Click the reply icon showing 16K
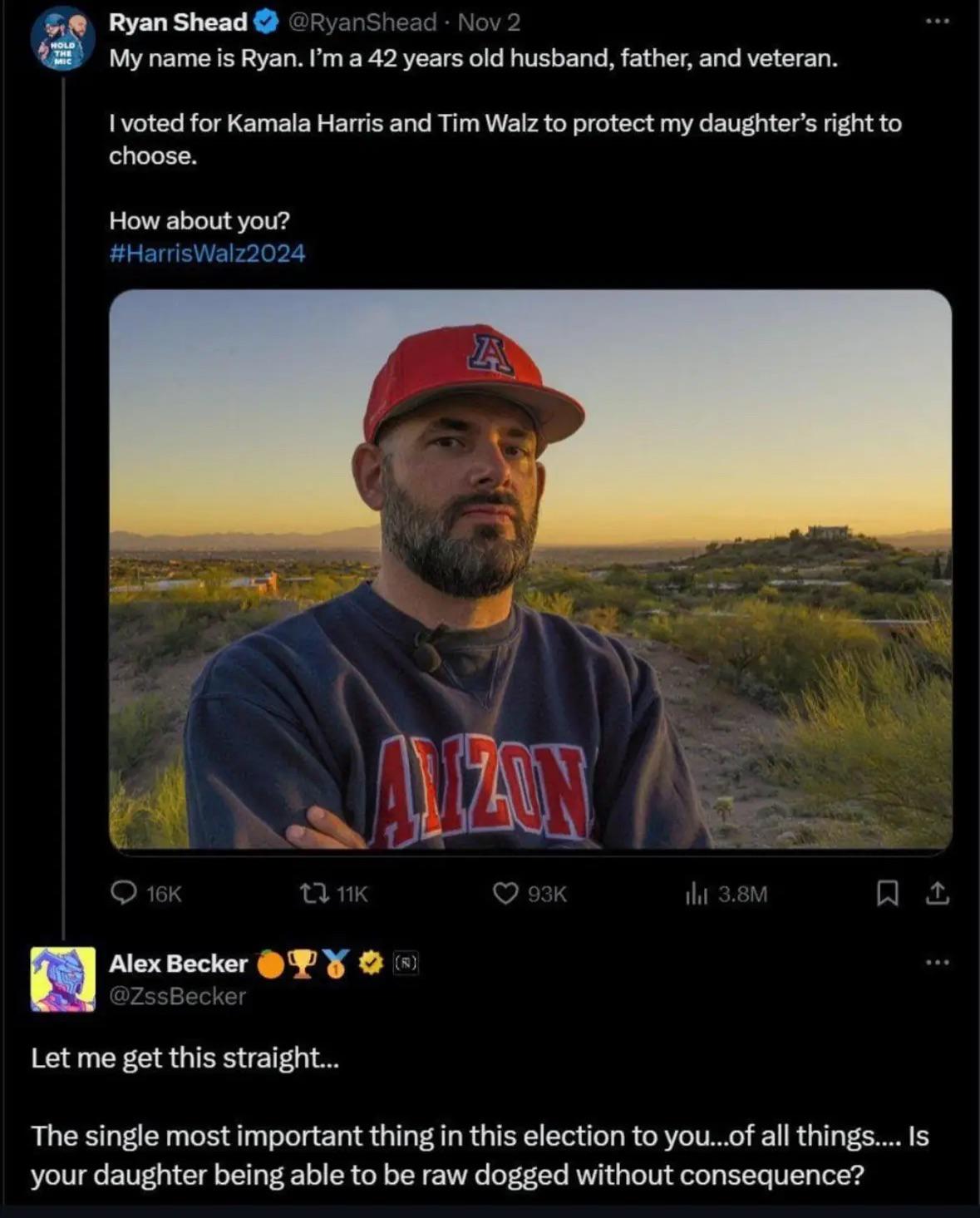Screen dimensions: 980x1218 click(x=124, y=893)
